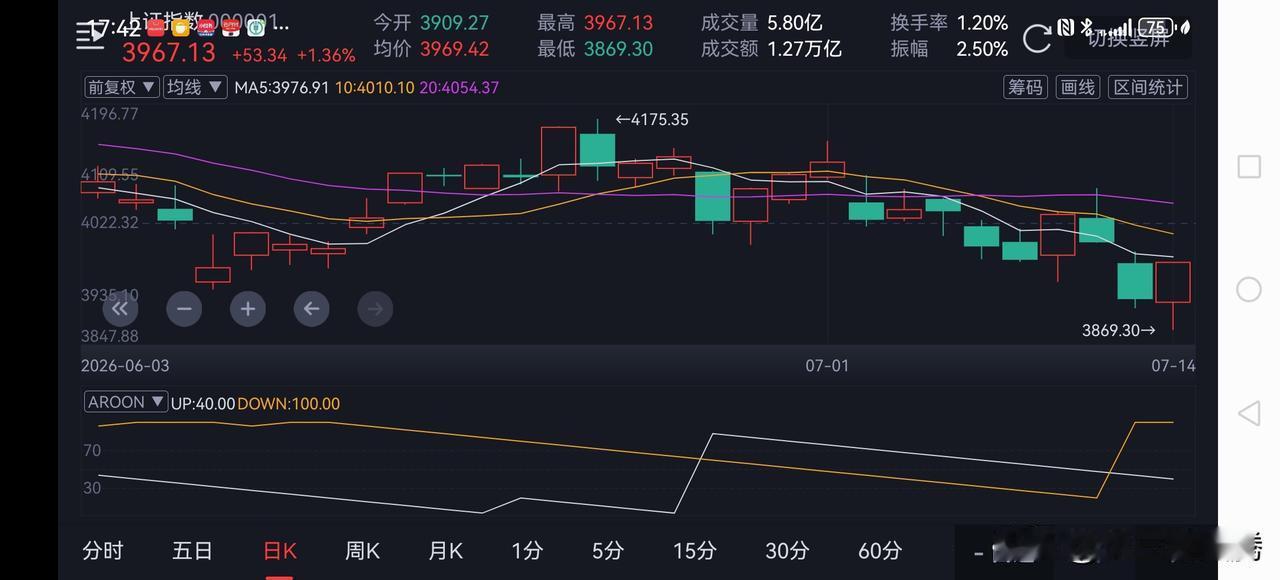The image size is (1280, 580).
Task: Open 筹码 chip distribution button
Action: (x=1026, y=87)
